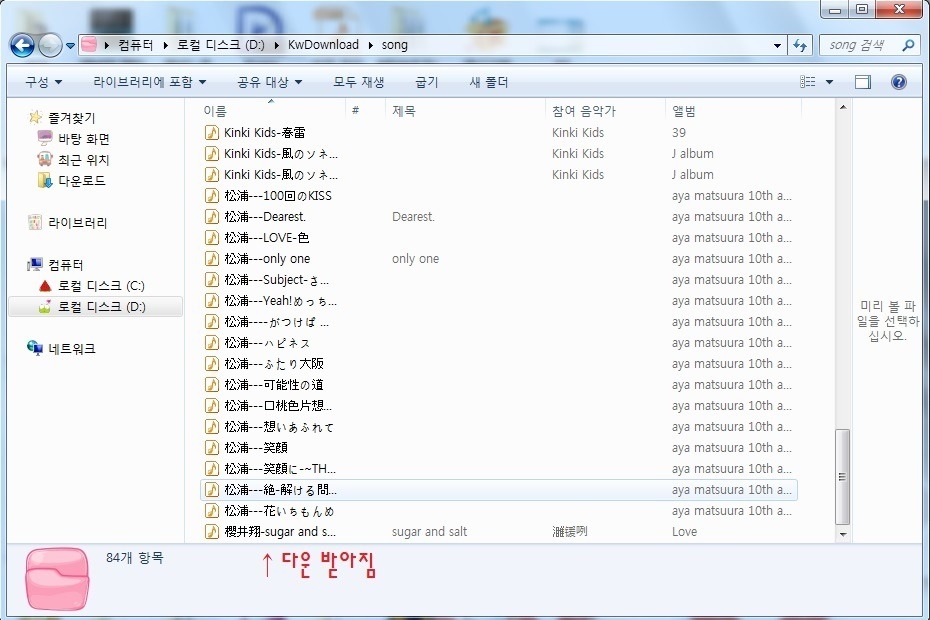Click the 새 폴더 button

[489, 82]
